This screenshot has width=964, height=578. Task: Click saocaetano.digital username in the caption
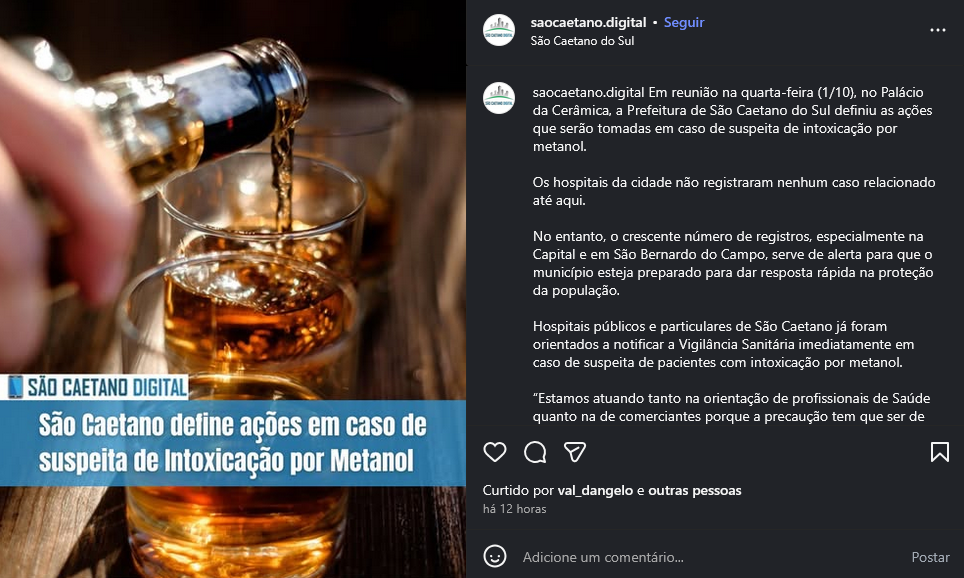click(589, 92)
